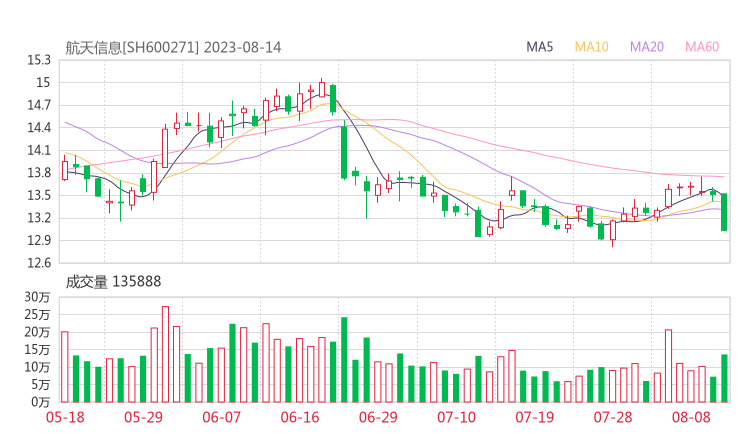Click the tallest red volume bar near 05-29
The image size is (740, 440).
[x=165, y=355]
